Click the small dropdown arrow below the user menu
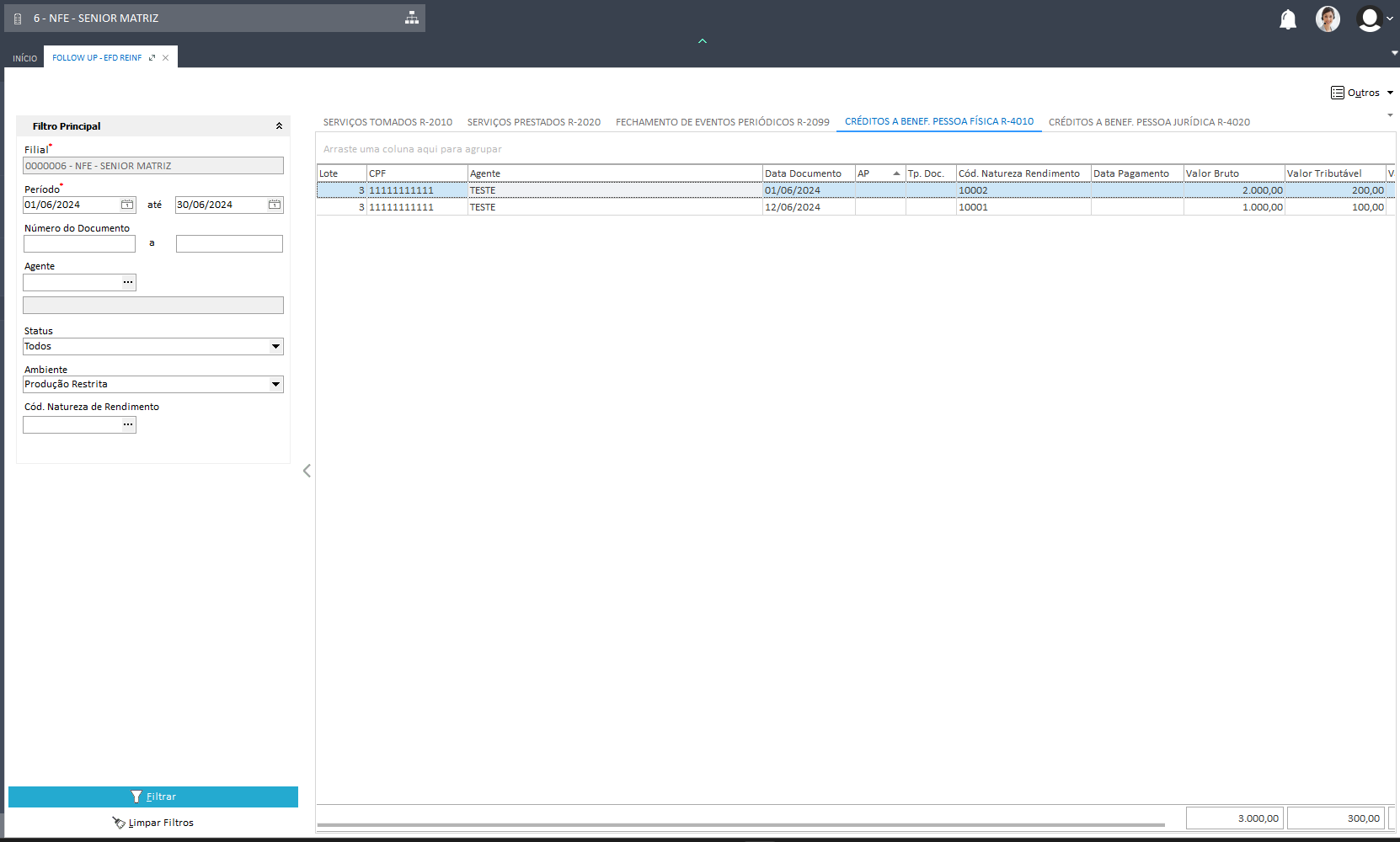The image size is (1400, 842). [x=1395, y=53]
